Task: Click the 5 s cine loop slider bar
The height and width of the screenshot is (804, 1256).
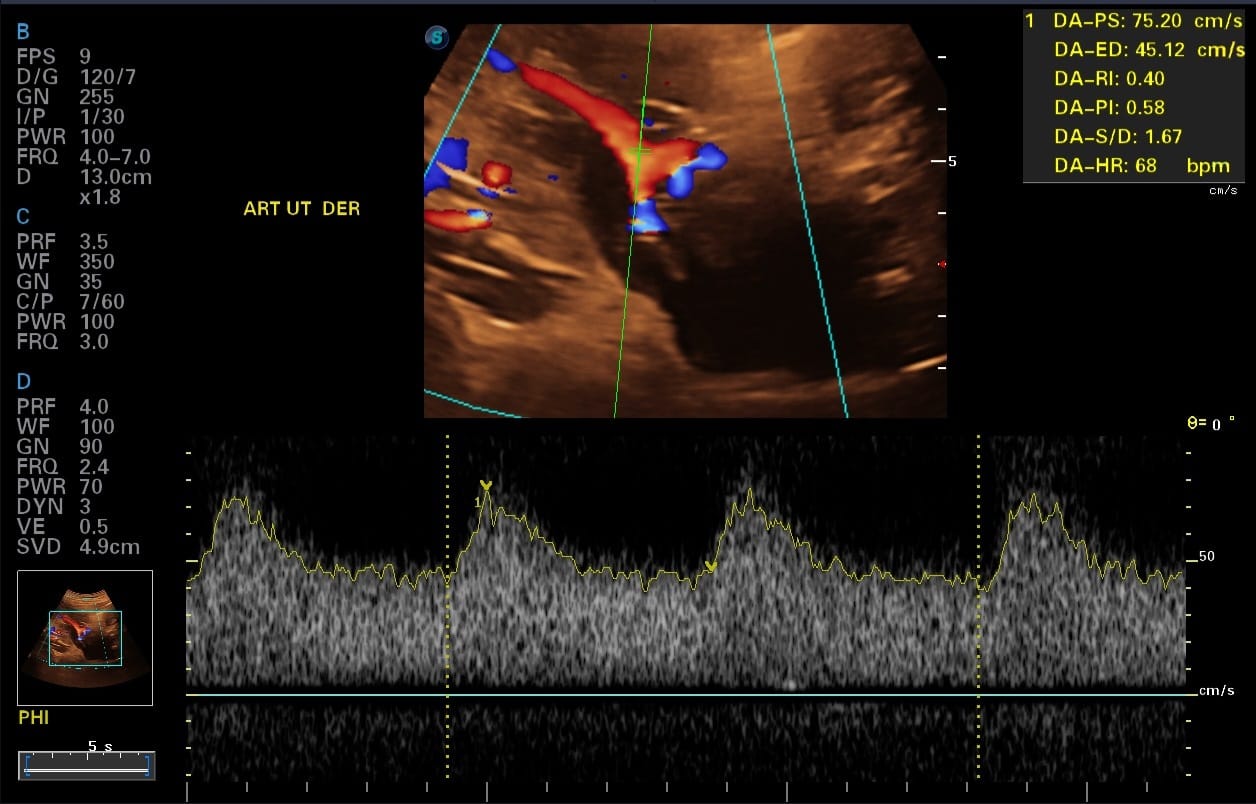Action: [x=87, y=766]
